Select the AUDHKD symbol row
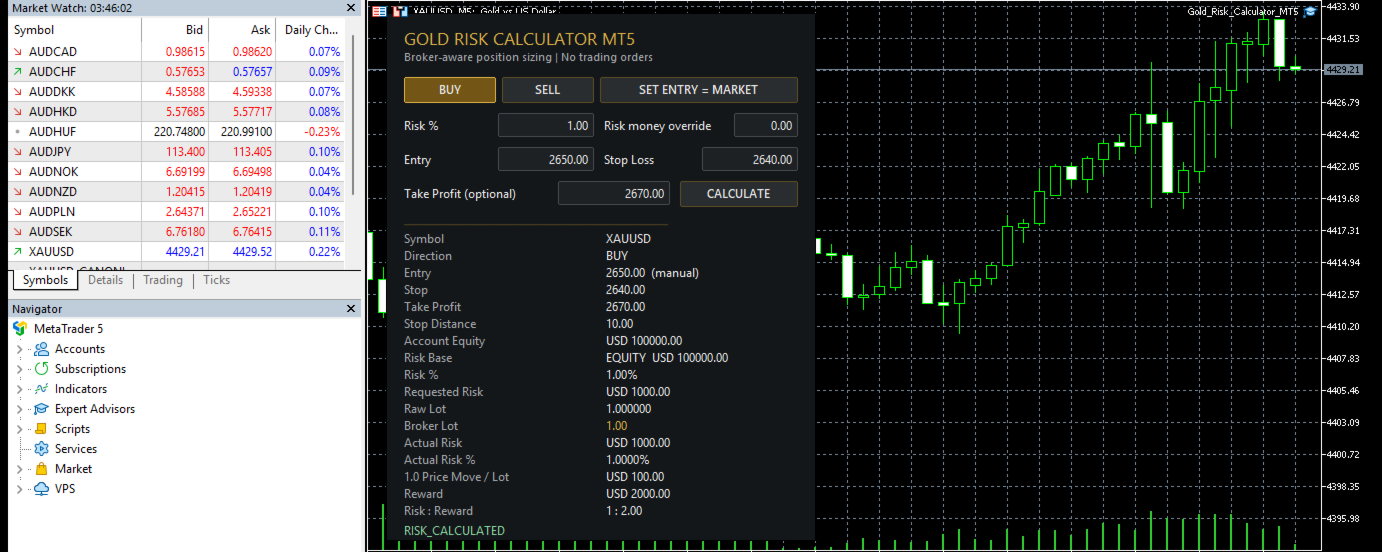1382x552 pixels. pos(176,112)
